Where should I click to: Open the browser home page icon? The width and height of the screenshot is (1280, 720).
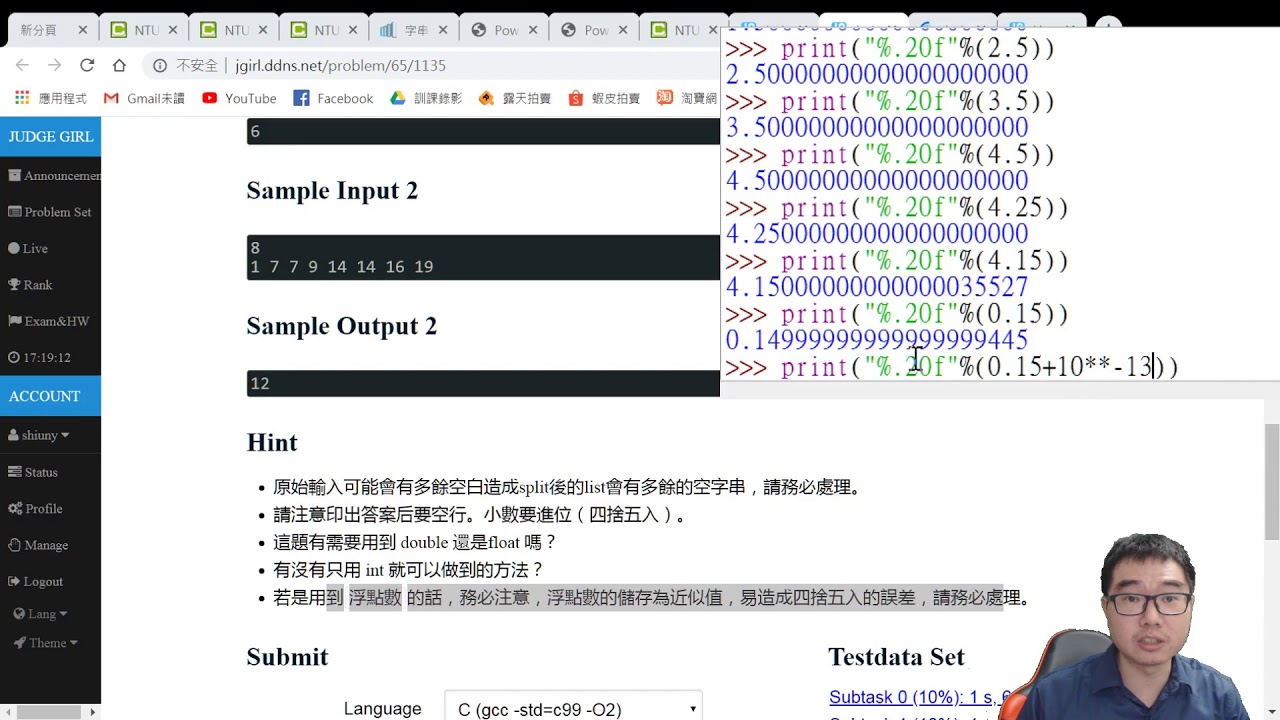pyautogui.click(x=119, y=65)
